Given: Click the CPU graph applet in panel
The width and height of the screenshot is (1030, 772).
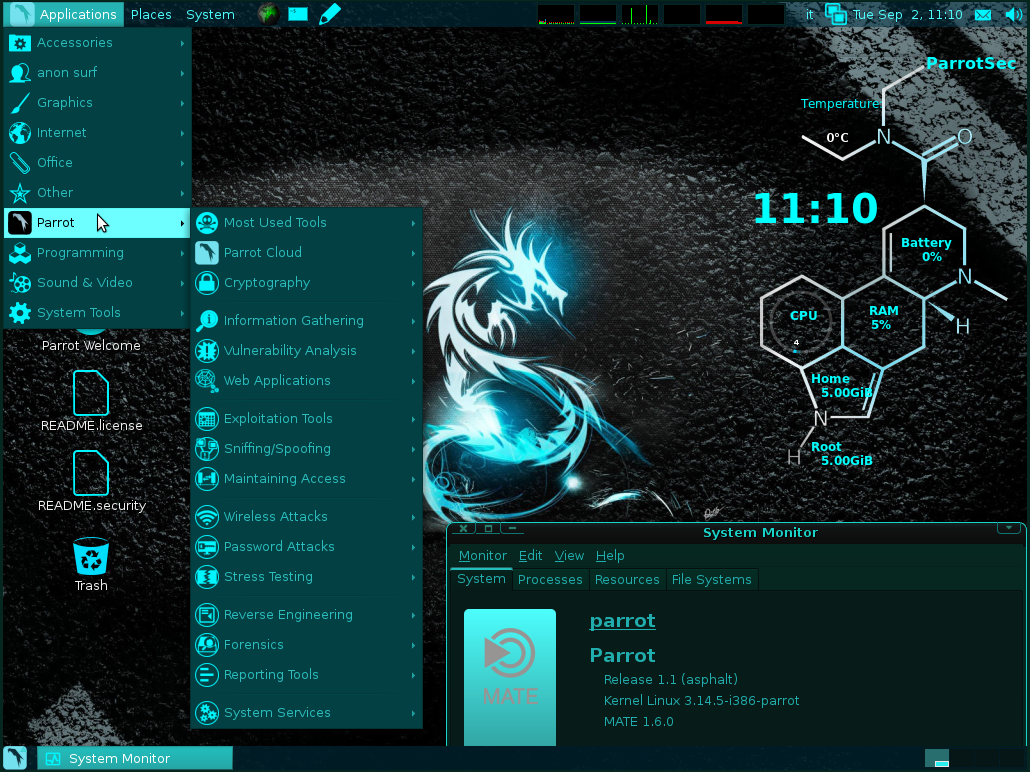Looking at the screenshot, I should point(555,14).
